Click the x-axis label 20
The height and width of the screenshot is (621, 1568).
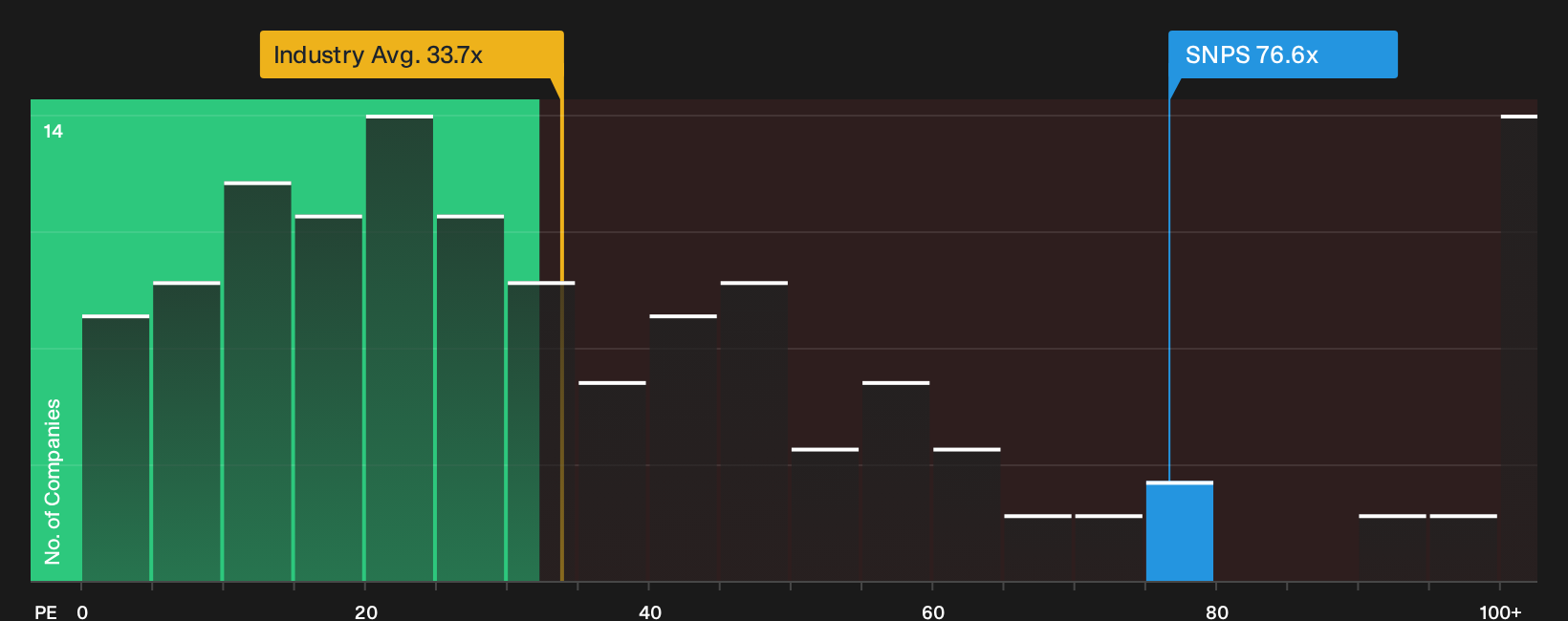point(366,611)
